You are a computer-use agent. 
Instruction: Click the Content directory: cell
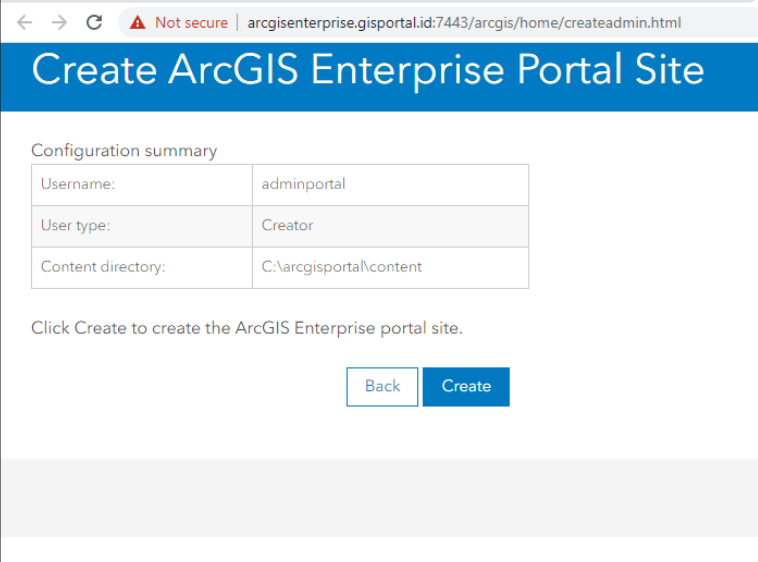coord(142,268)
